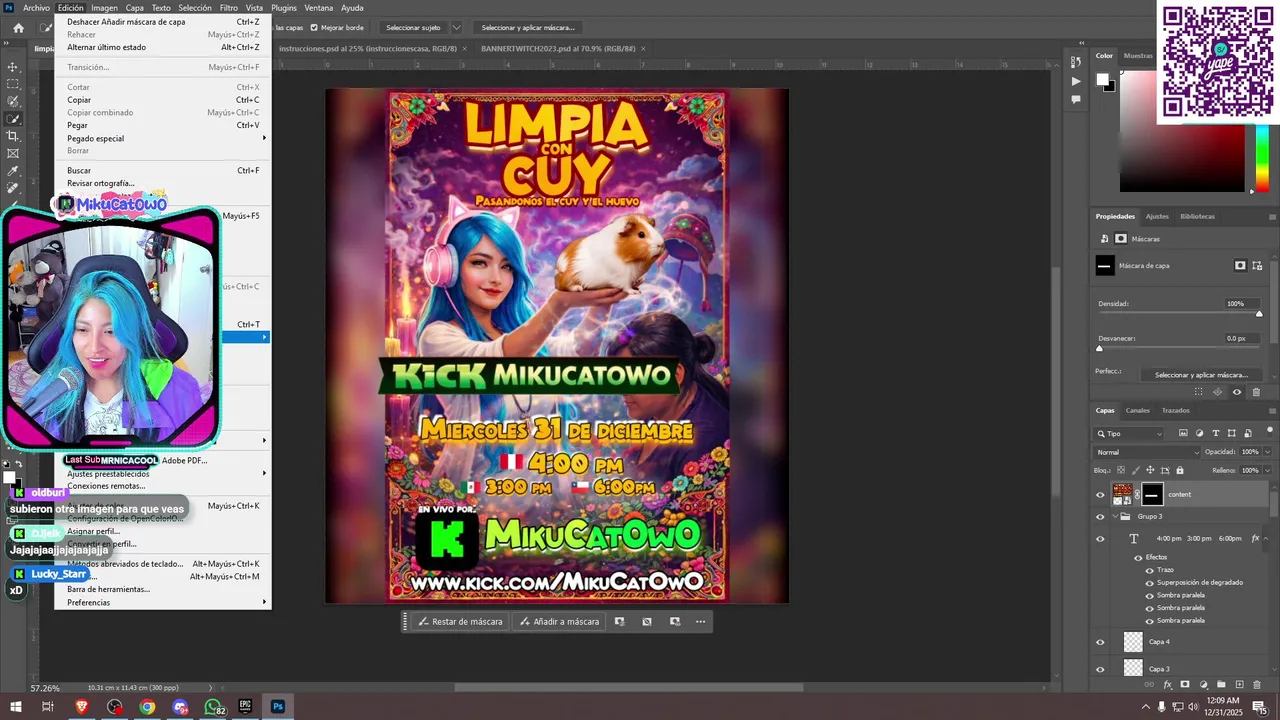
Task: Open blend mode Normal dropdown
Action: 1147,452
